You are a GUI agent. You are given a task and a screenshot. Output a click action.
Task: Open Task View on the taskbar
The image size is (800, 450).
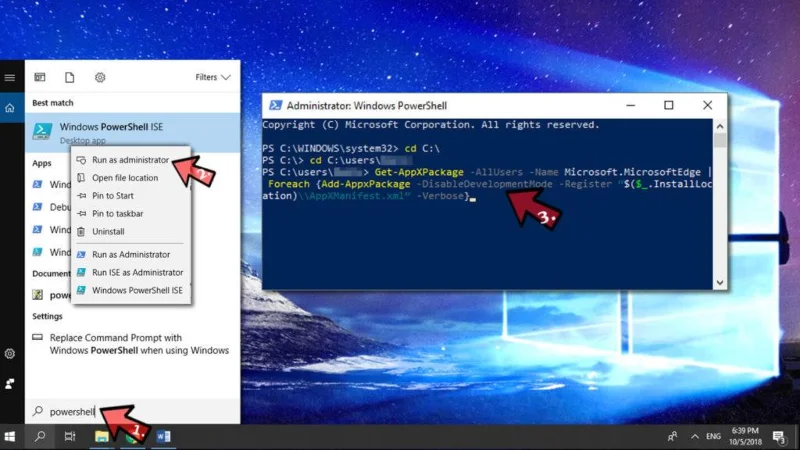tap(70, 437)
